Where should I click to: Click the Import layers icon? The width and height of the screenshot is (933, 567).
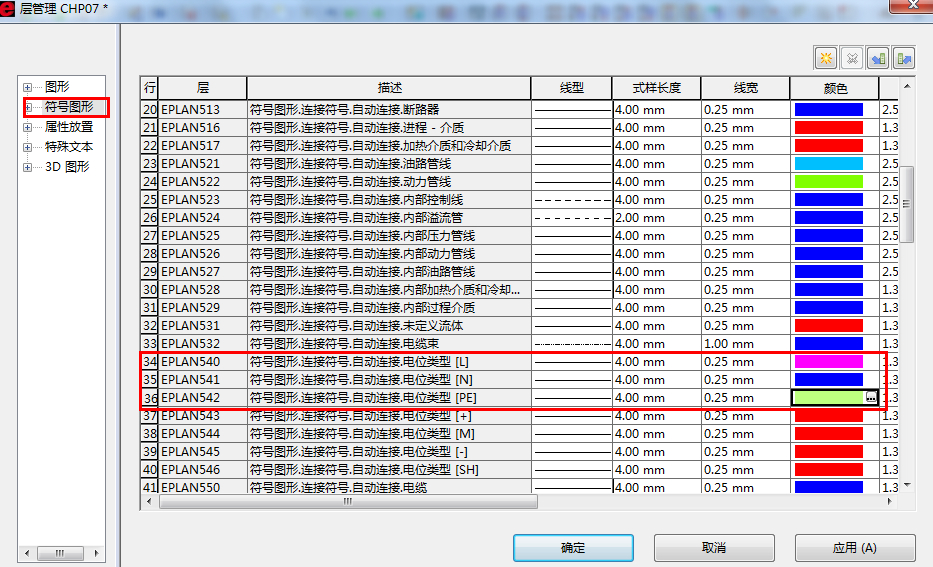tap(878, 58)
